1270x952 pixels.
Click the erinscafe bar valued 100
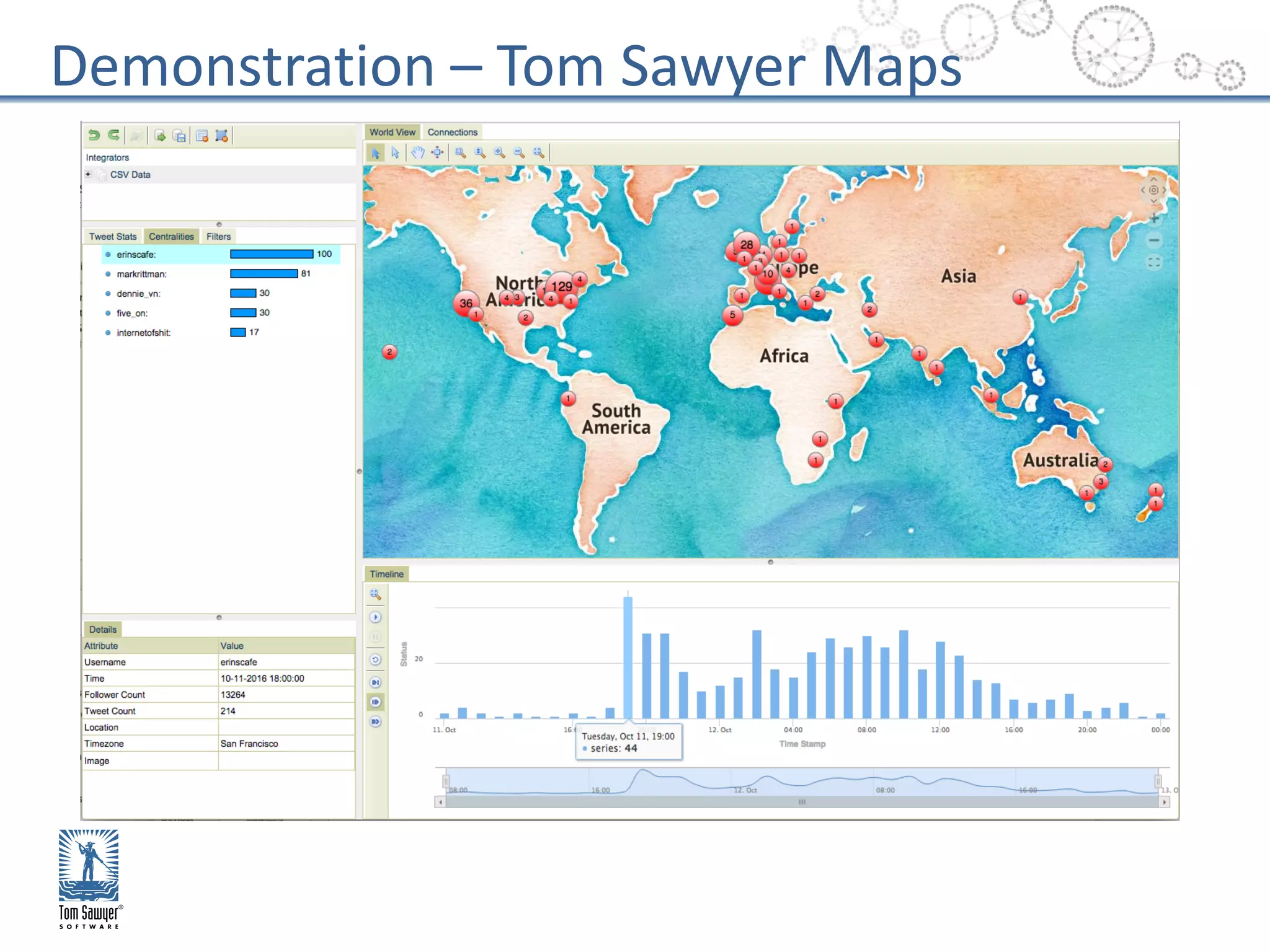[272, 254]
